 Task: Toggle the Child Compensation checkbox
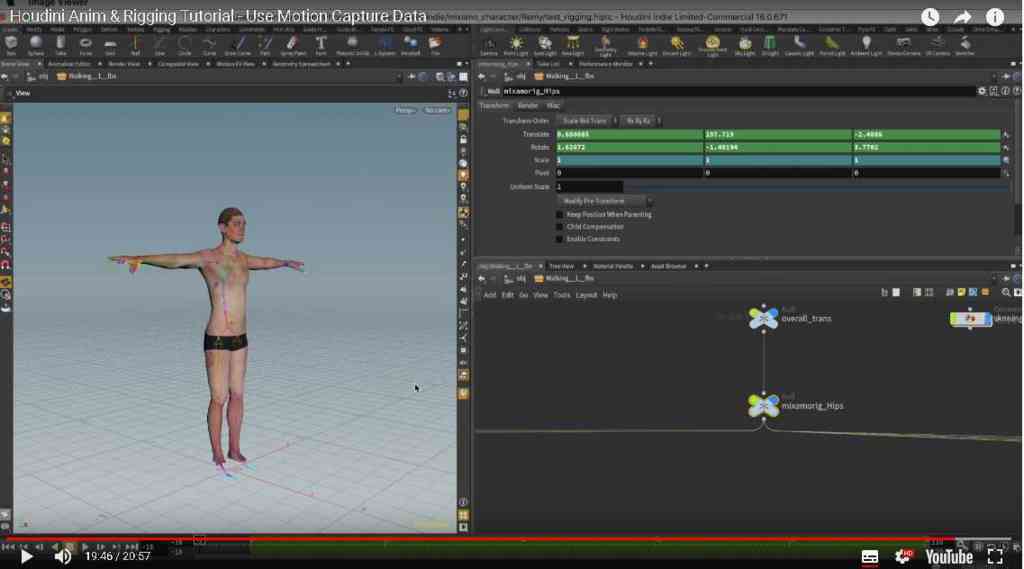point(559,227)
